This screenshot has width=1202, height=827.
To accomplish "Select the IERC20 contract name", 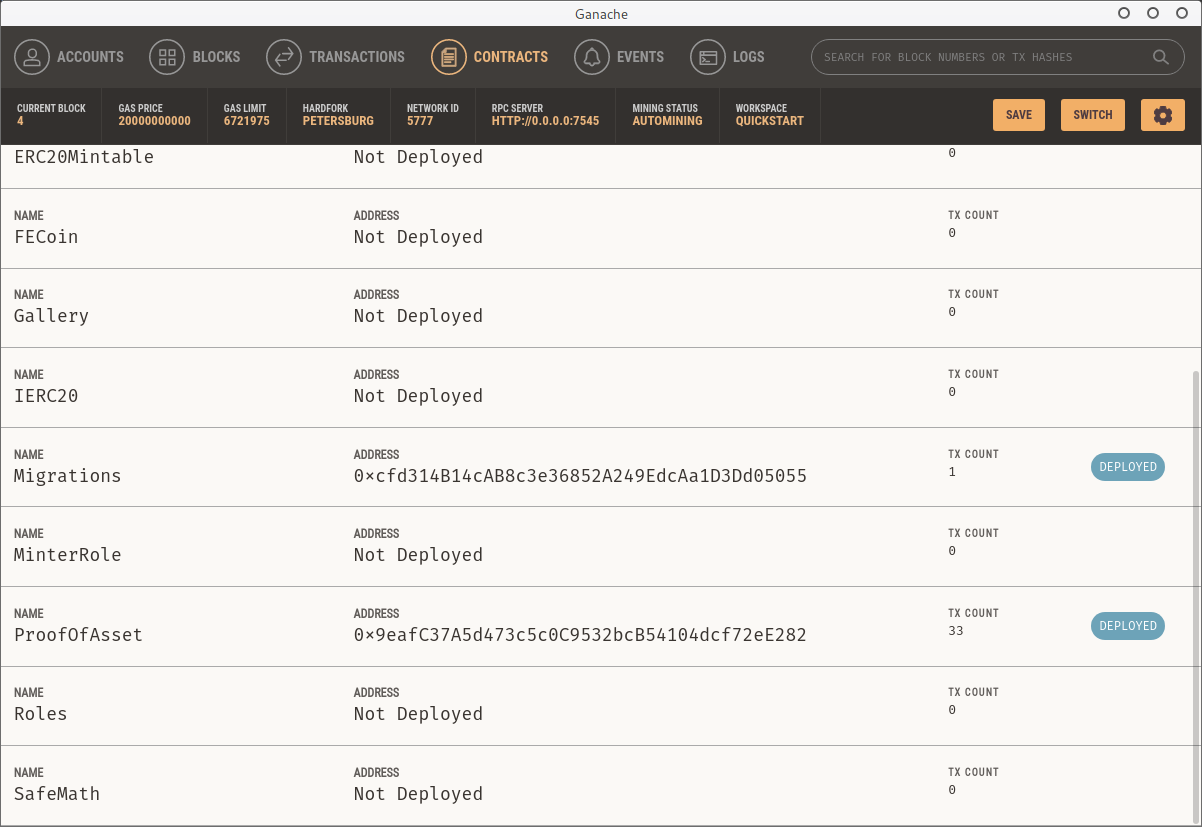I will pyautogui.click(x=46, y=396).
